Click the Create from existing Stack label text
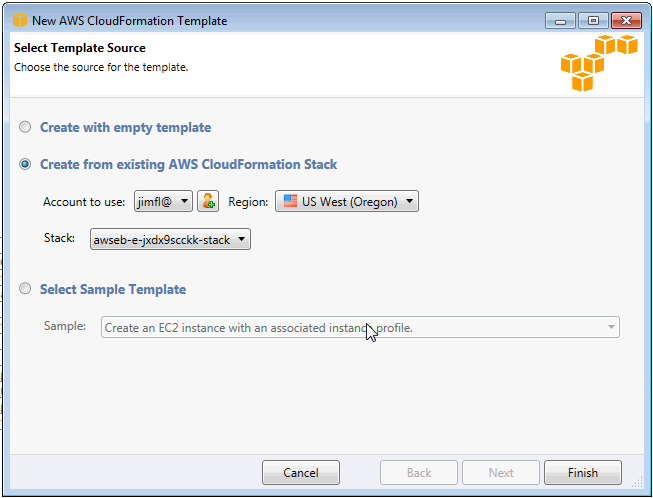Screen dimensions: 653x498 point(188,165)
